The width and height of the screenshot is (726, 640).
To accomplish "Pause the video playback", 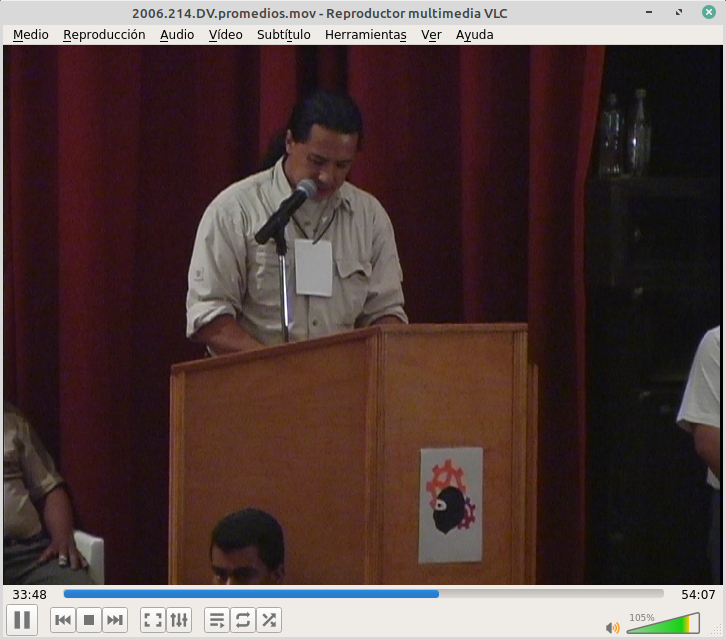I will [22, 620].
